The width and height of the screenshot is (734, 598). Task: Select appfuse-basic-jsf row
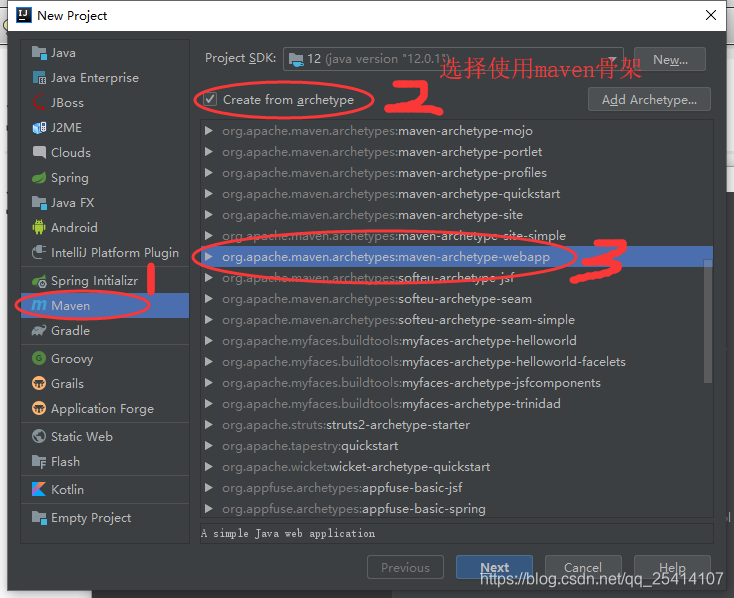click(456, 487)
